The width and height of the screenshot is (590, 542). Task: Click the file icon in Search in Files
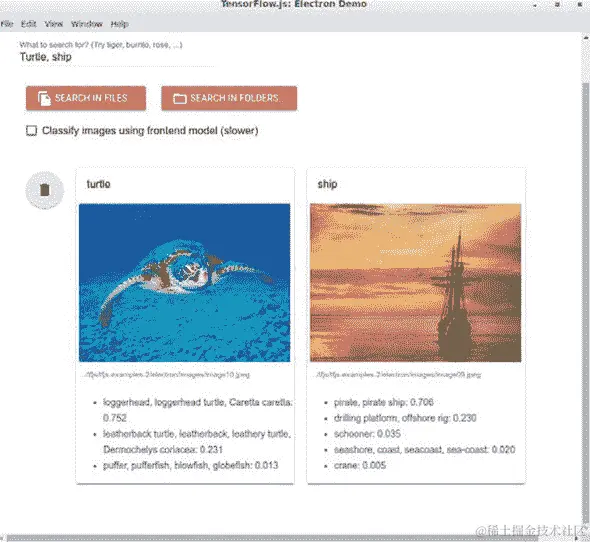[44, 98]
